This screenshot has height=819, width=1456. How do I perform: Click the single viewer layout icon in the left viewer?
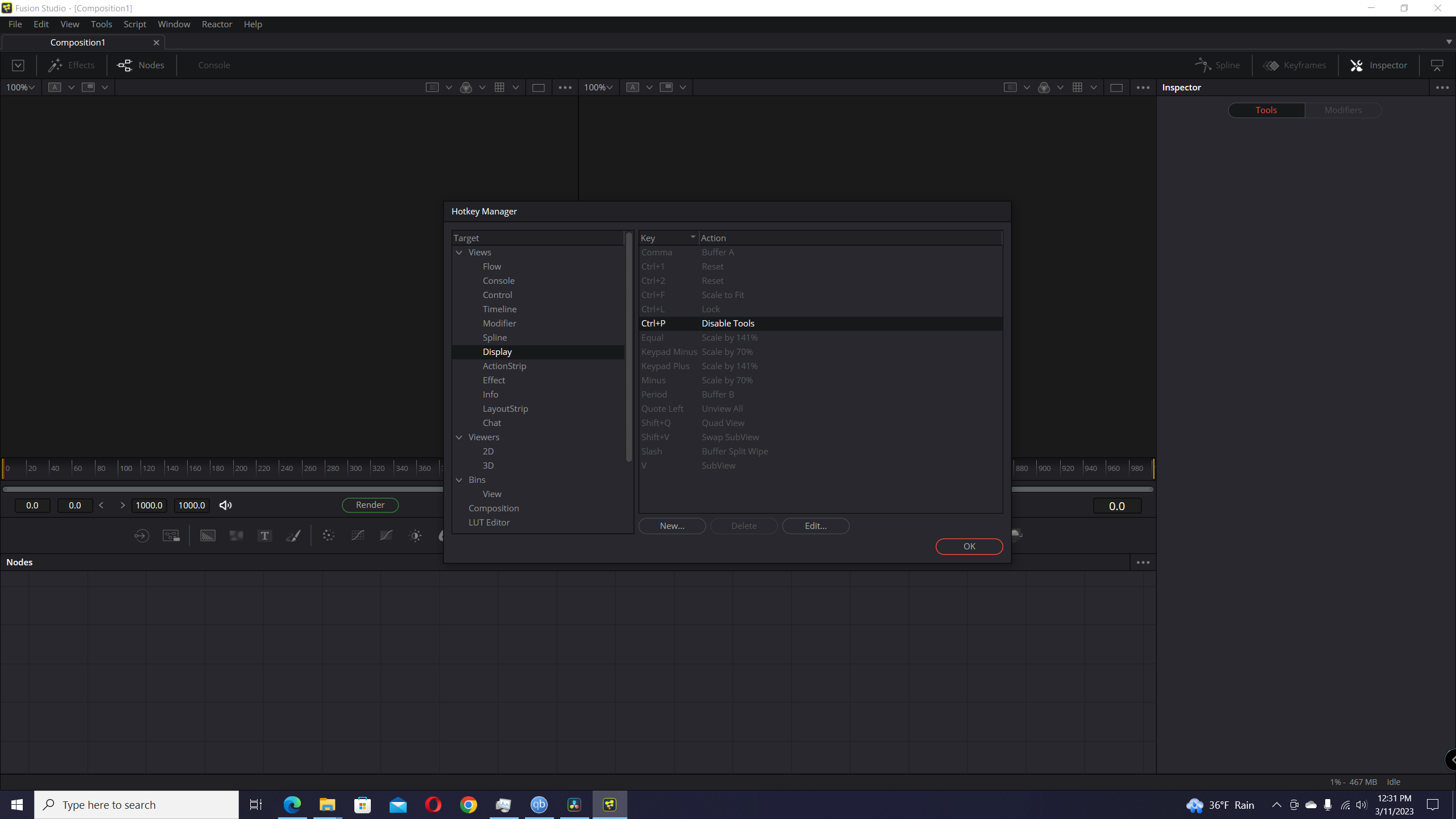(x=538, y=87)
